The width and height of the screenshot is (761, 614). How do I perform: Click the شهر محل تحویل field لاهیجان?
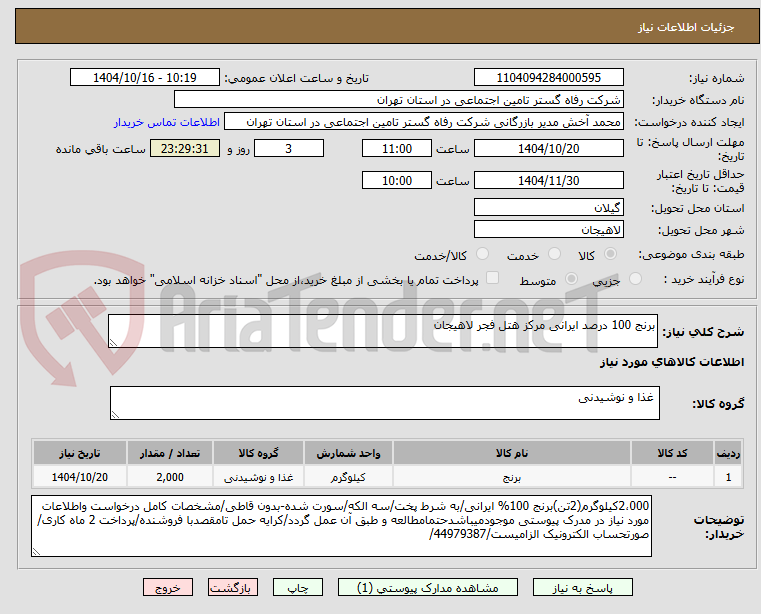pos(548,229)
